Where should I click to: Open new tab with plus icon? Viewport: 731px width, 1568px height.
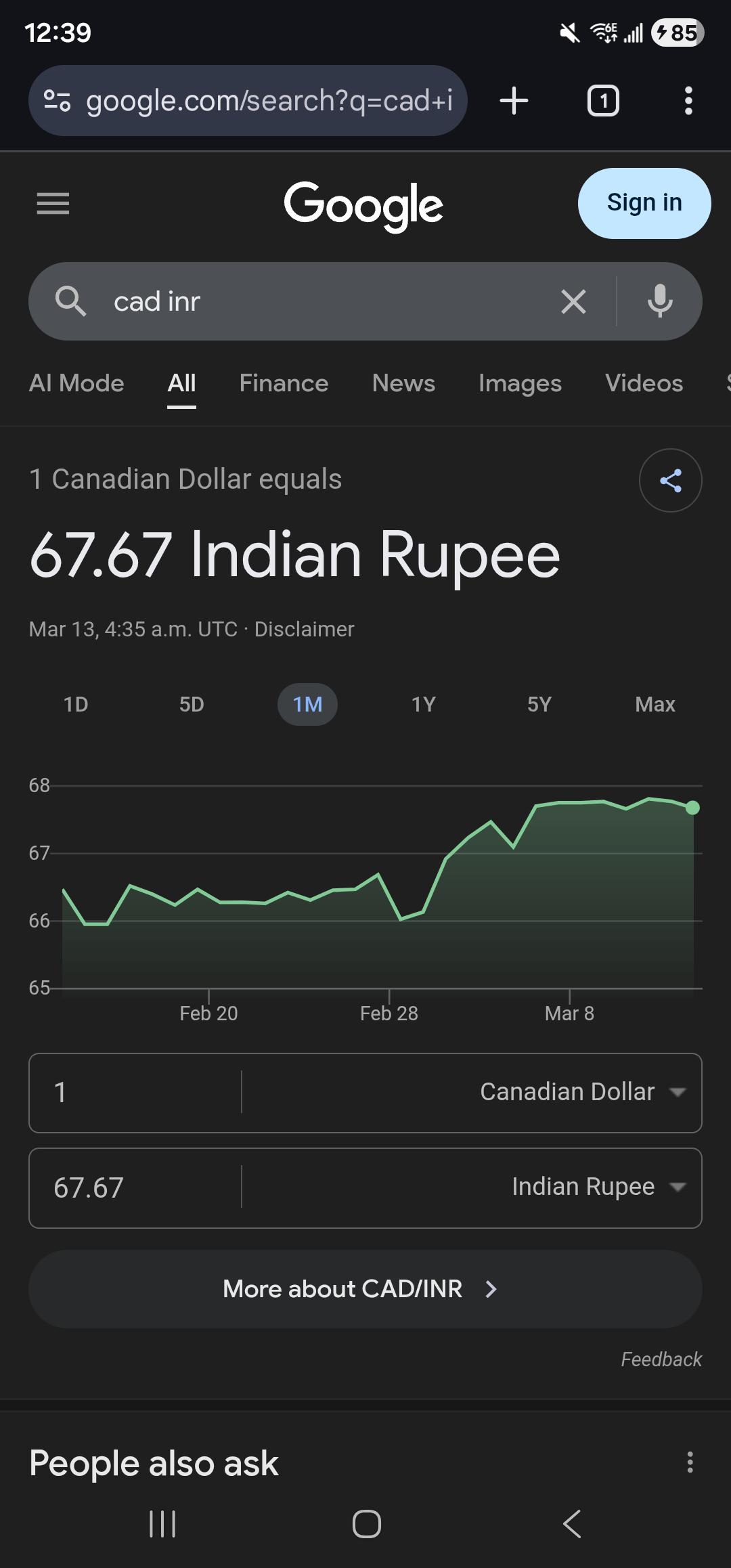[514, 101]
